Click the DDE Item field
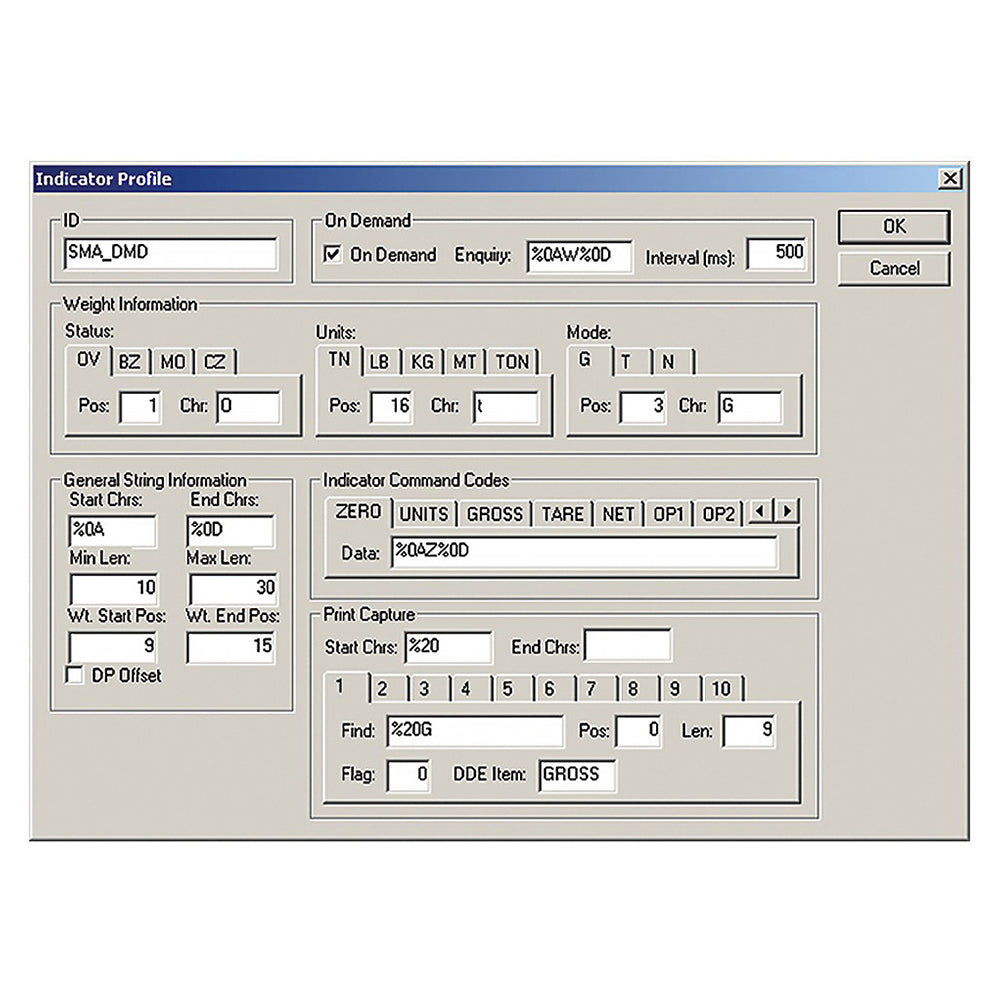Image resolution: width=1000 pixels, height=1000 pixels. click(577, 775)
